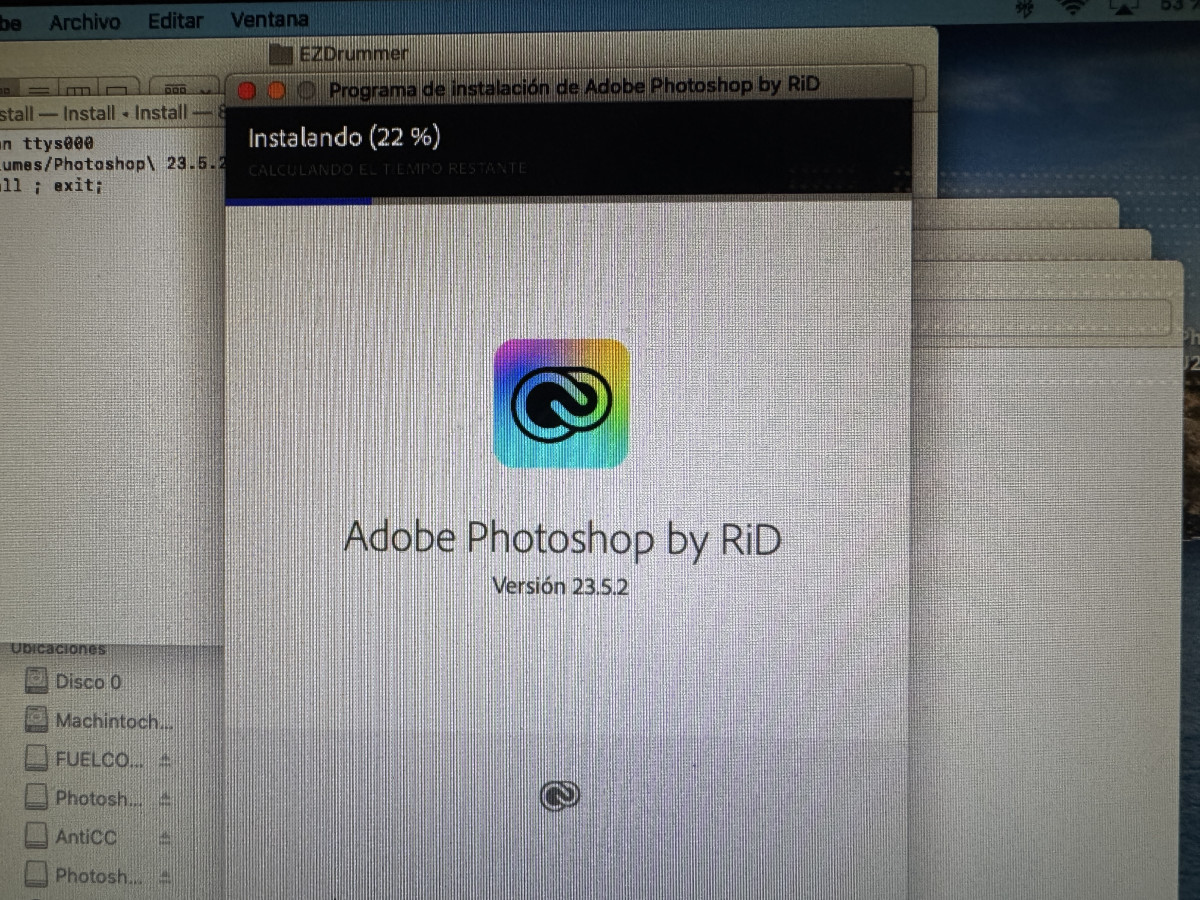Open the Archivo menu
The width and height of the screenshot is (1200, 900).
[x=85, y=20]
